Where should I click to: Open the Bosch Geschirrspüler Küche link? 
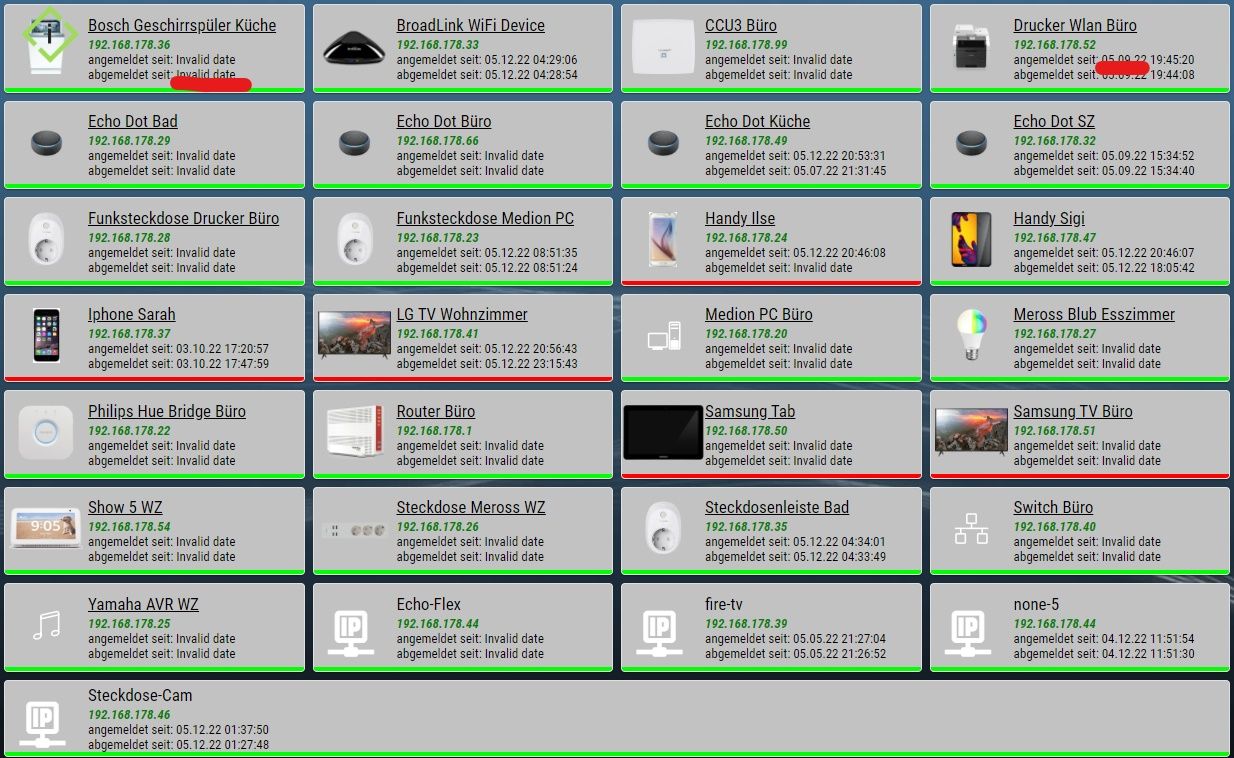click(182, 25)
